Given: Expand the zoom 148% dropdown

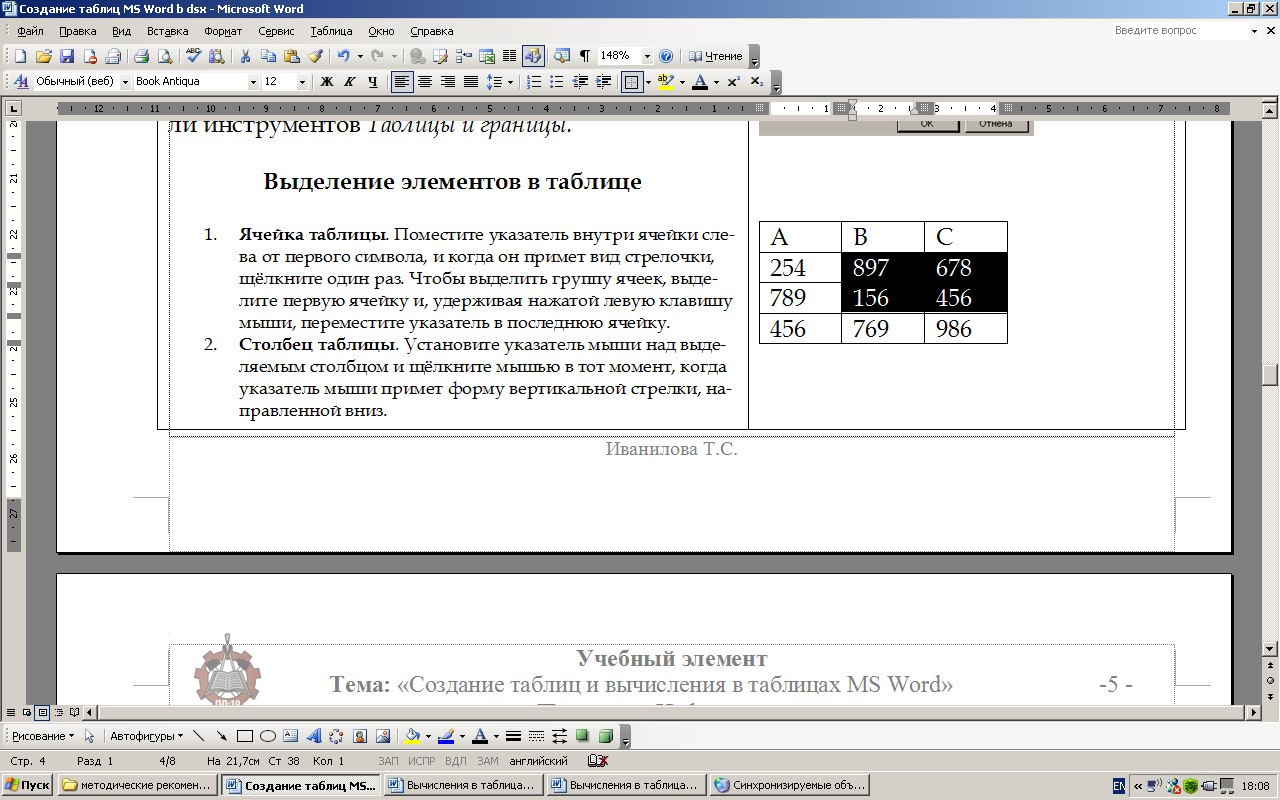Looking at the screenshot, I should (647, 56).
